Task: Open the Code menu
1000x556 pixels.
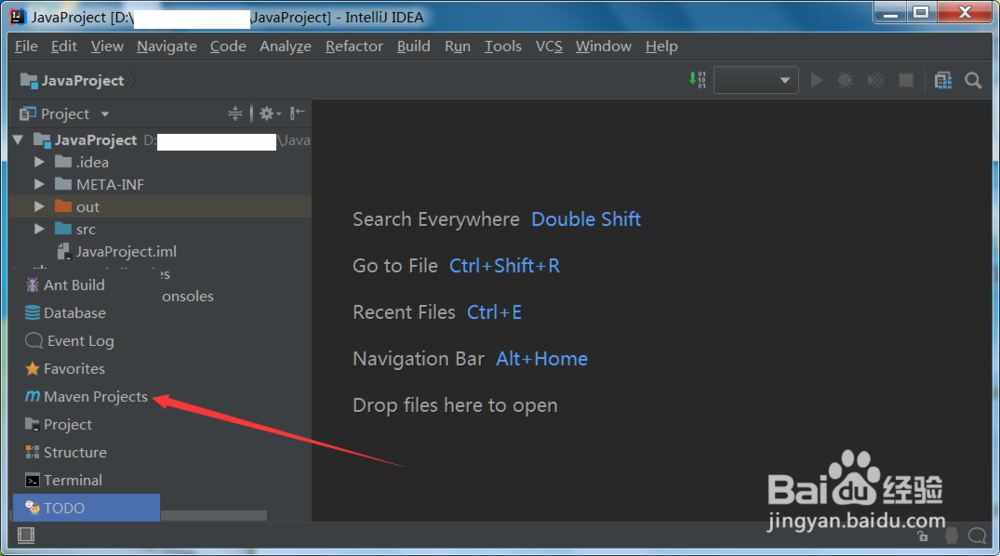Action: pyautogui.click(x=228, y=47)
